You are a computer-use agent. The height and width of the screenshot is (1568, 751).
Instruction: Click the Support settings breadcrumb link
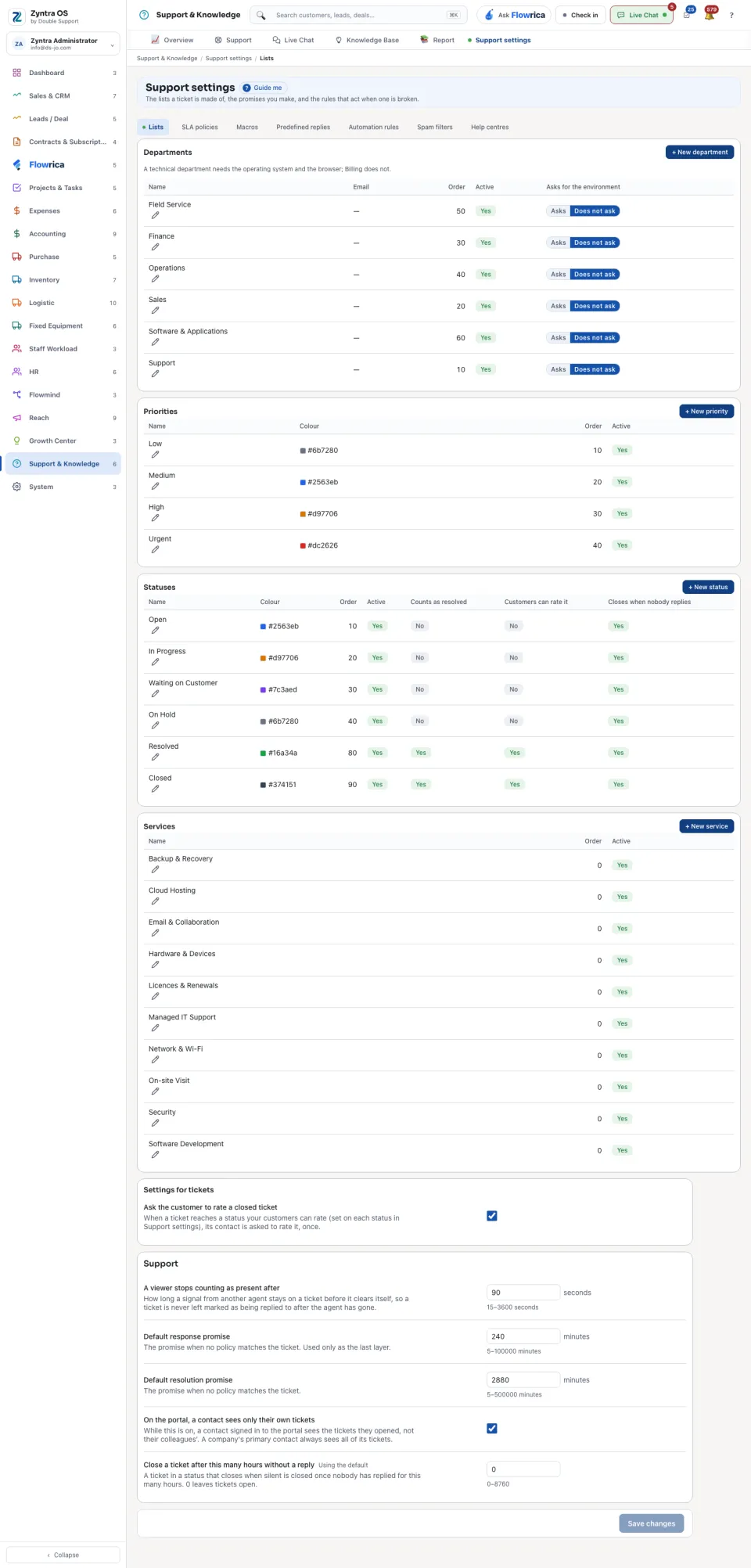[228, 59]
